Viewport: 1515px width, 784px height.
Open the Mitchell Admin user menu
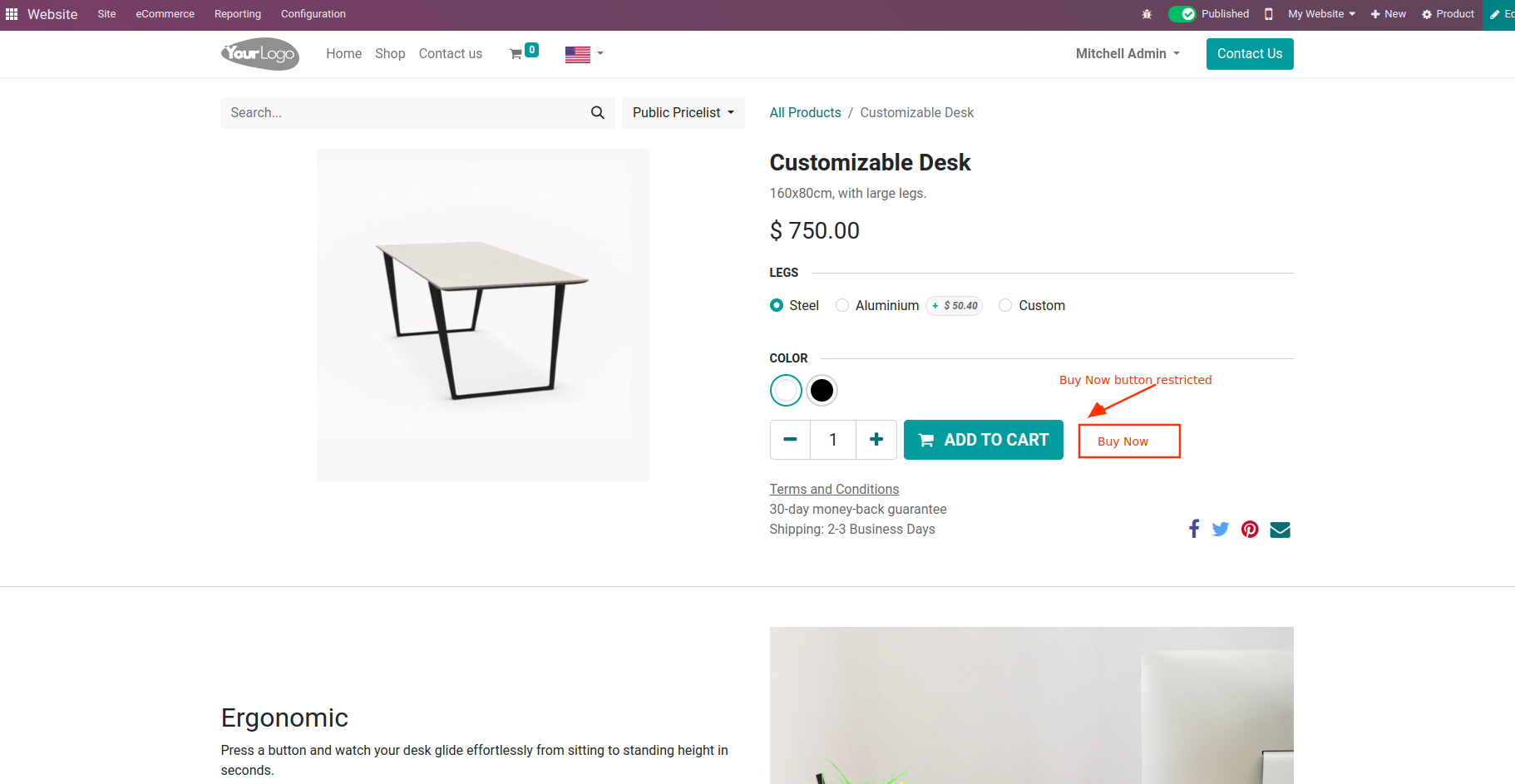click(x=1128, y=54)
